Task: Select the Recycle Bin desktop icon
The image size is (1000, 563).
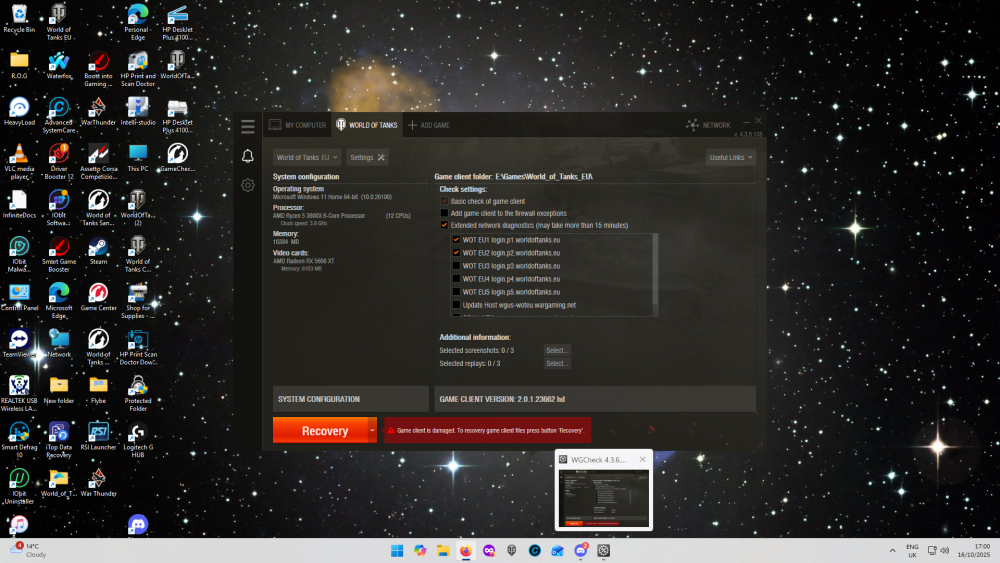Action: [x=19, y=19]
